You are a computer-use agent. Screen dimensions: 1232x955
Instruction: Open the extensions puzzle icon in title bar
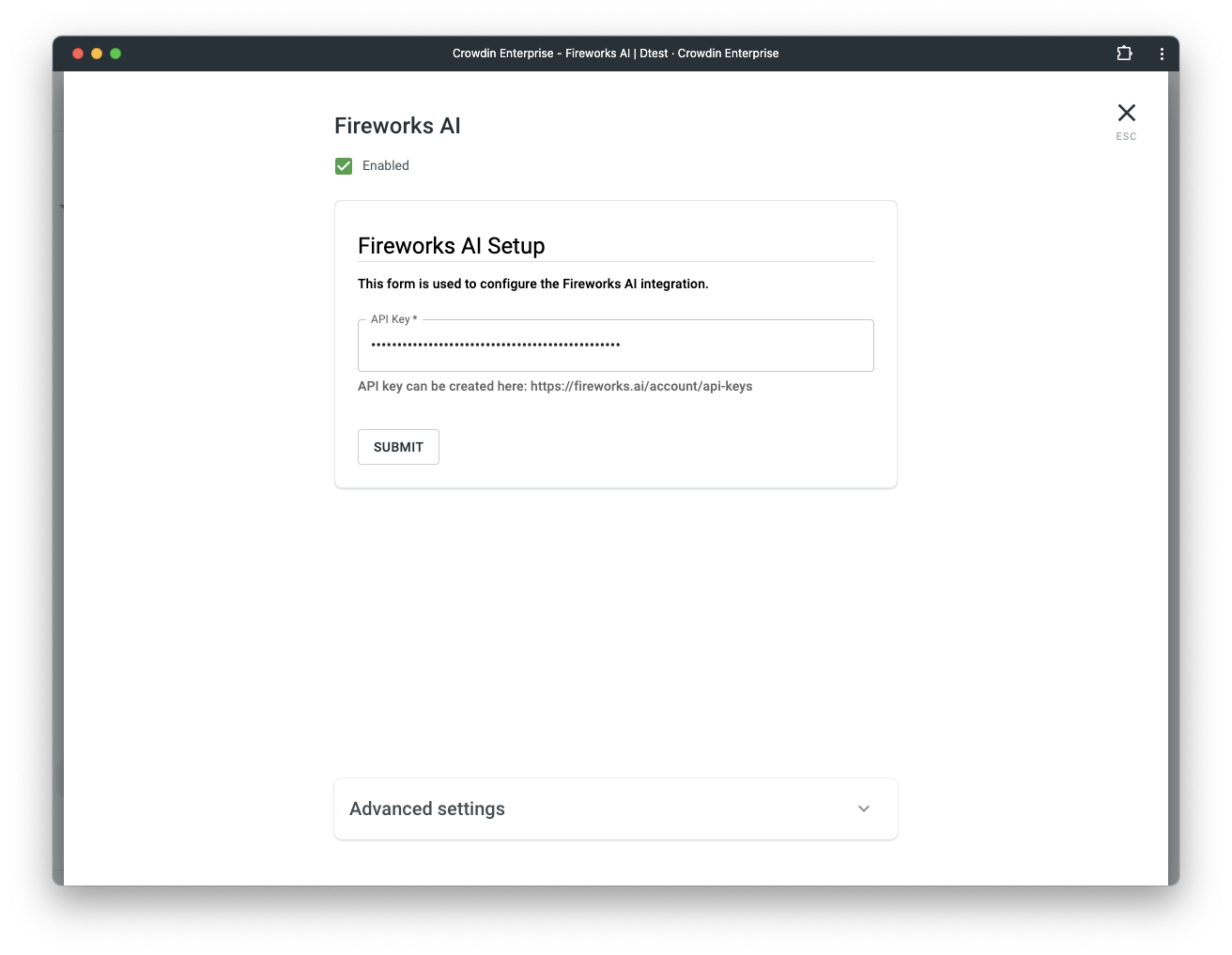pos(1124,54)
